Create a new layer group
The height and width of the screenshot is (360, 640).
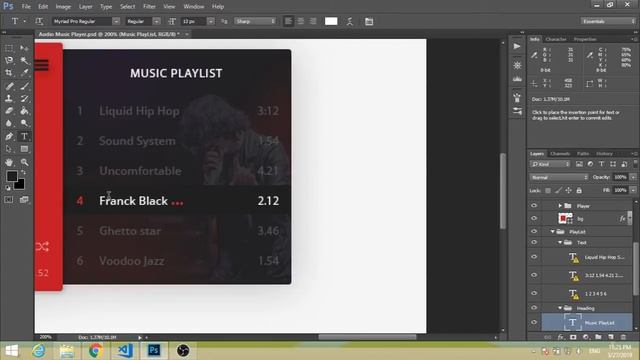point(598,337)
